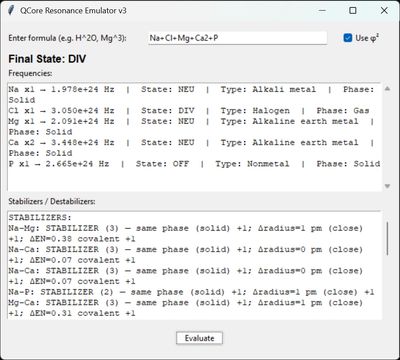This screenshot has width=400, height=360.
Task: Click the Na-Mg STABILIZER line
Action: (186, 234)
